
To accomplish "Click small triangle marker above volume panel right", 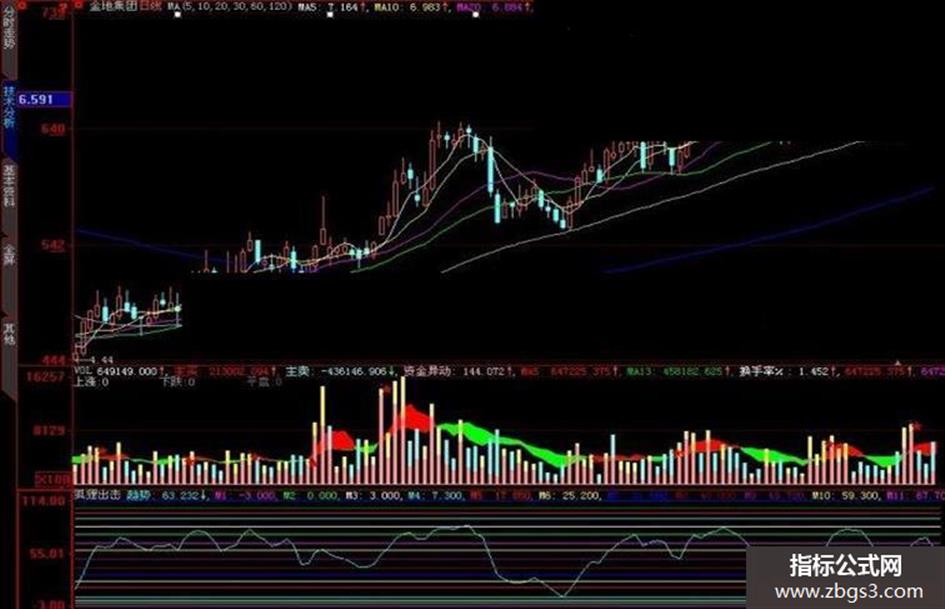I will (898, 362).
